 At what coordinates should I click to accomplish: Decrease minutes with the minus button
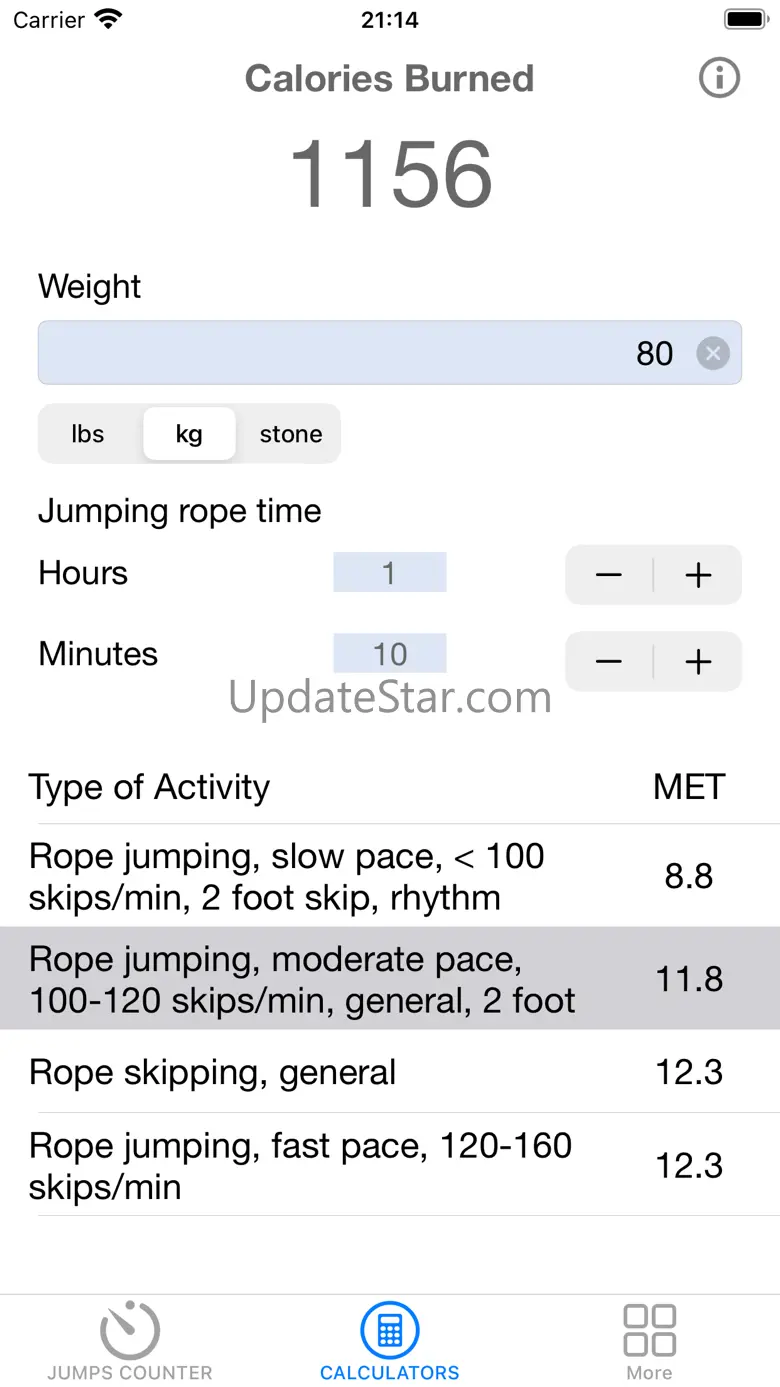coord(609,662)
